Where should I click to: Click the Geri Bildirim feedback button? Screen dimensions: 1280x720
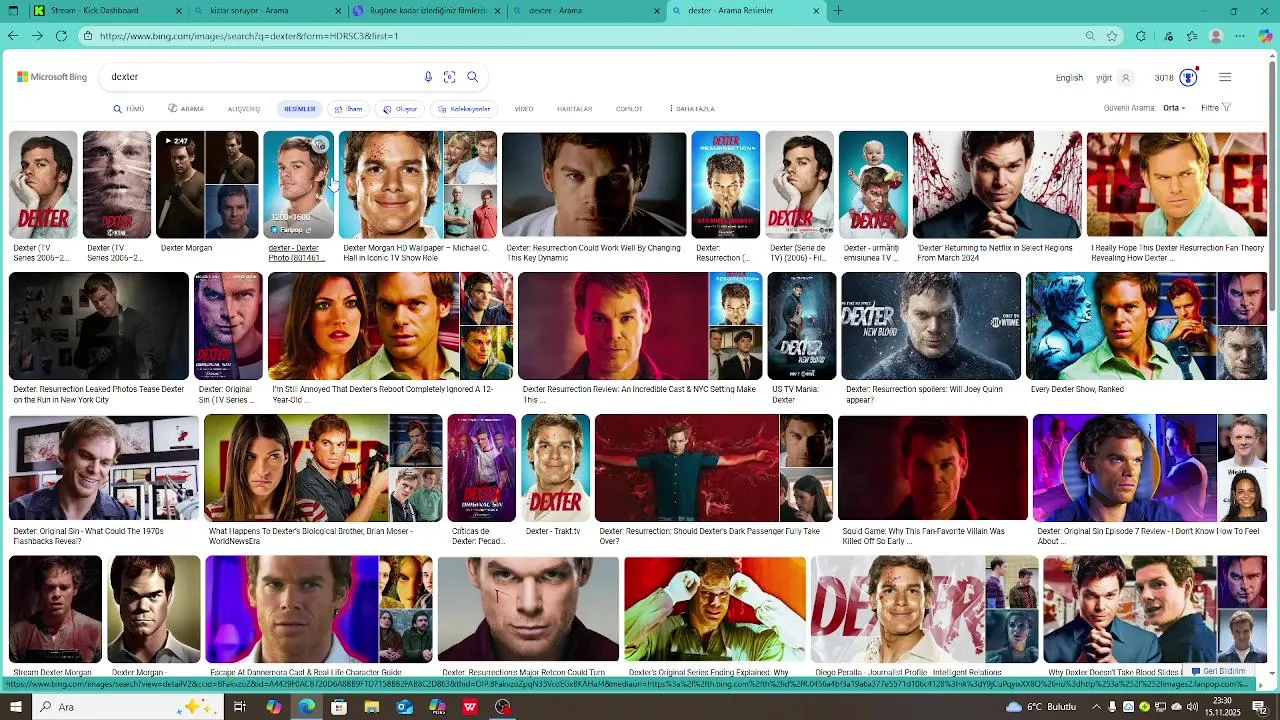1219,671
